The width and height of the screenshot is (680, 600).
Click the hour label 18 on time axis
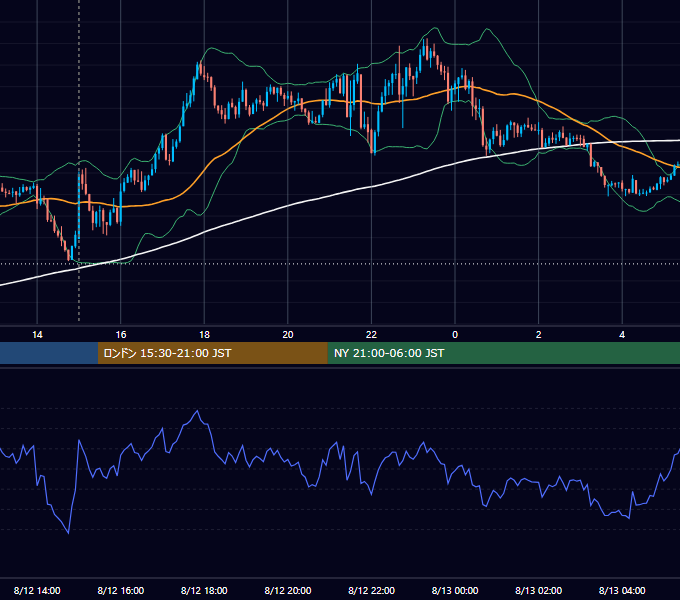point(204,335)
